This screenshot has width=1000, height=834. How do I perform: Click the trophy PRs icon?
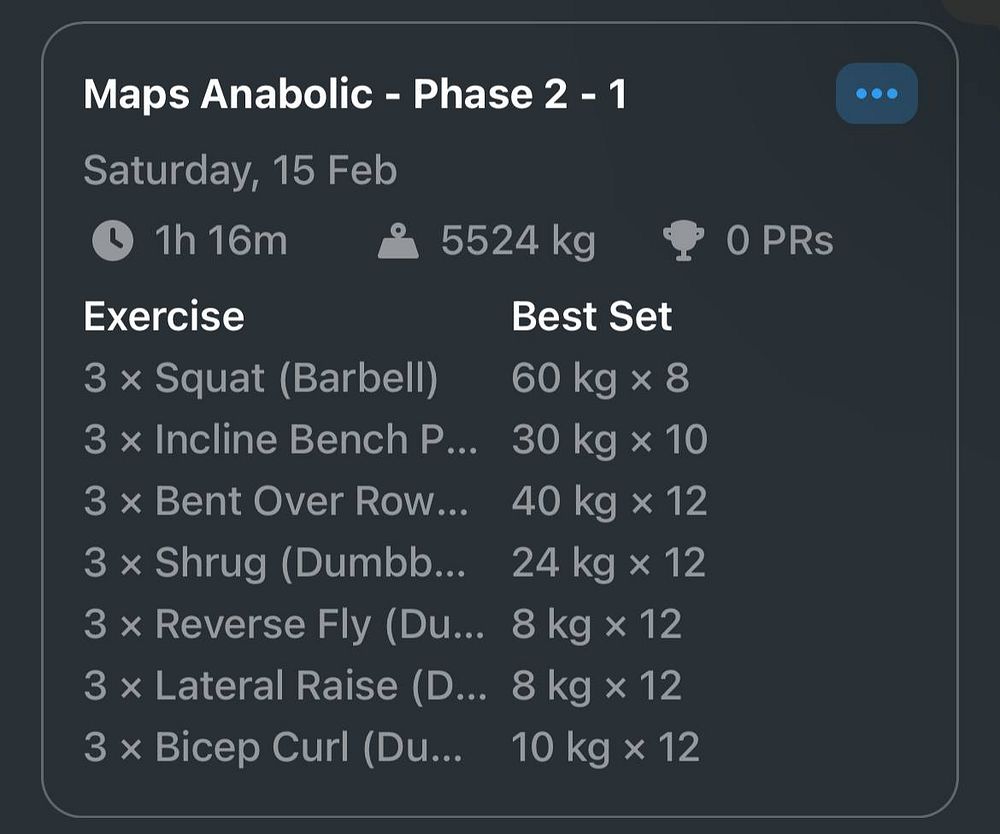point(684,241)
